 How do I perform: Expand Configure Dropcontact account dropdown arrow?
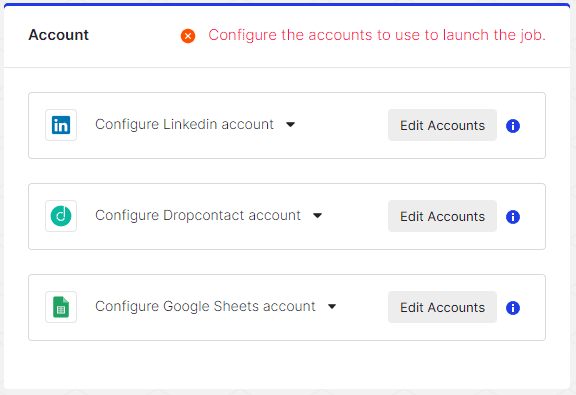point(317,216)
